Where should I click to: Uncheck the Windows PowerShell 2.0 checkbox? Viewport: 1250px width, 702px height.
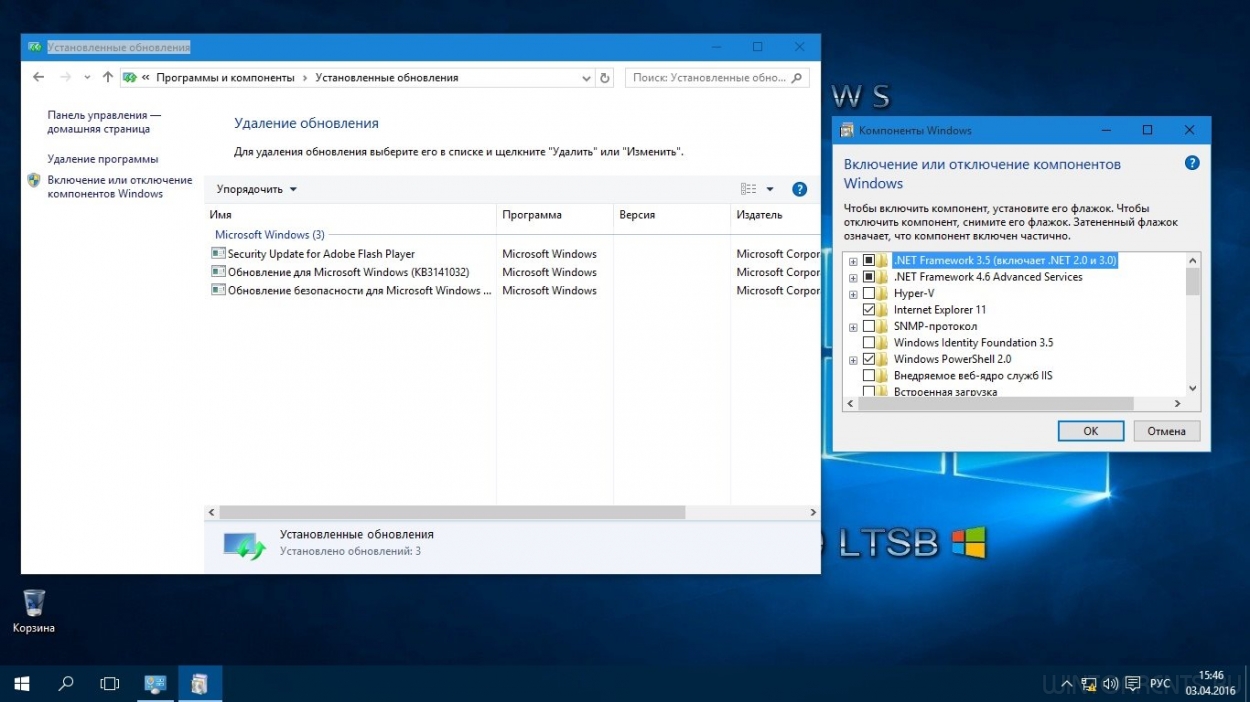coord(869,359)
